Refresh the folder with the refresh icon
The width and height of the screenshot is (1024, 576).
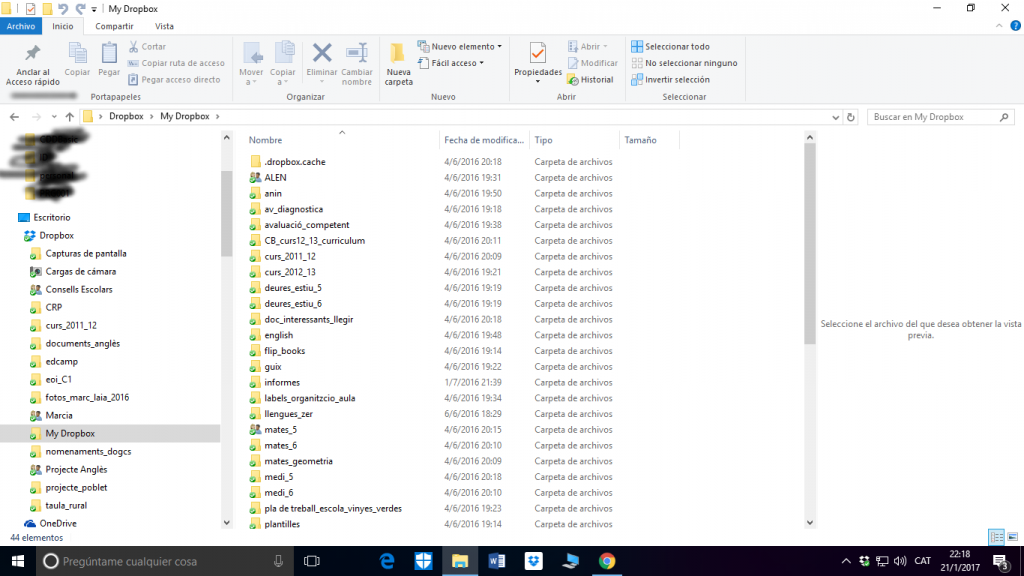click(849, 116)
